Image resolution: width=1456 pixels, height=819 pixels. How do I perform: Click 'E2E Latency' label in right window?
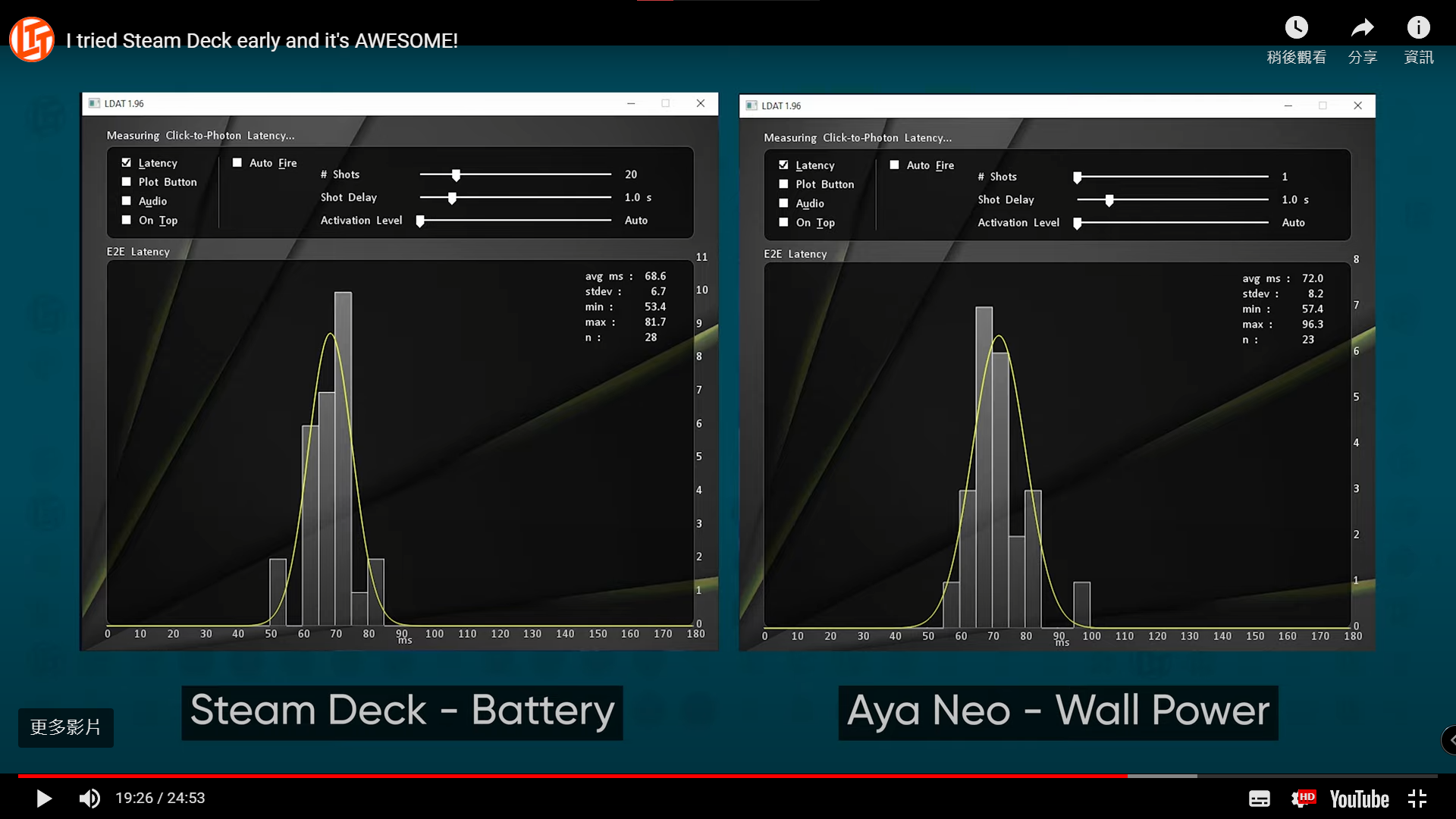coord(795,254)
